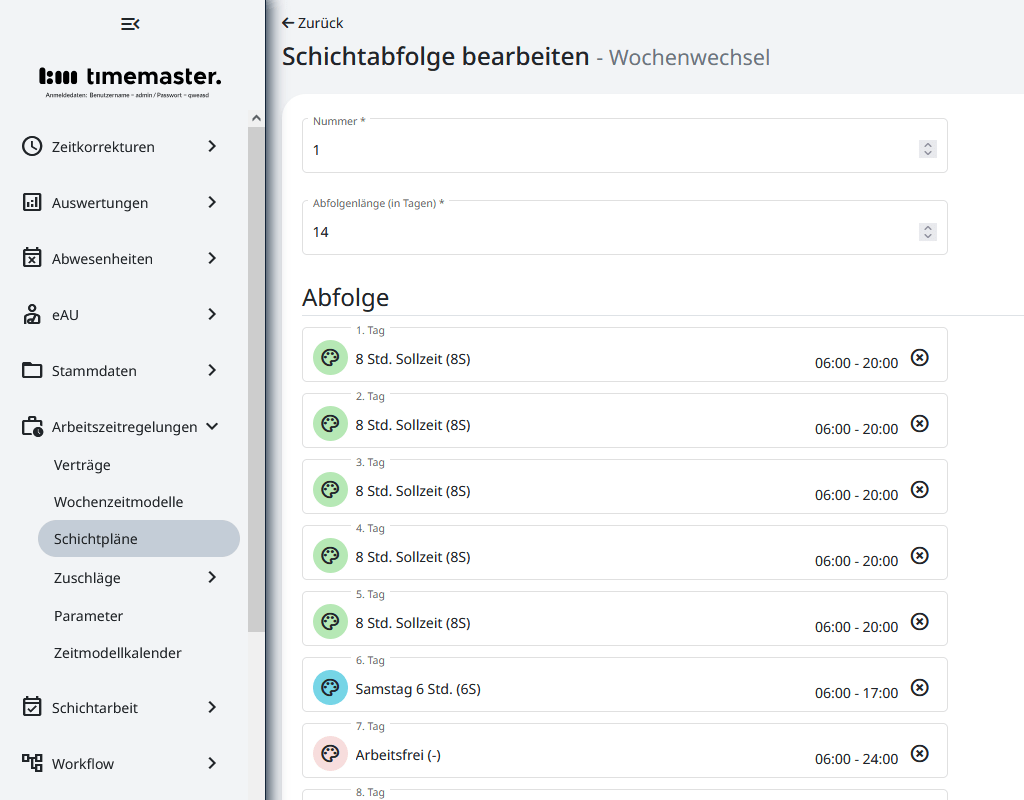The height and width of the screenshot is (800, 1024).
Task: Select the Auswertungen chart icon
Action: click(x=31, y=202)
